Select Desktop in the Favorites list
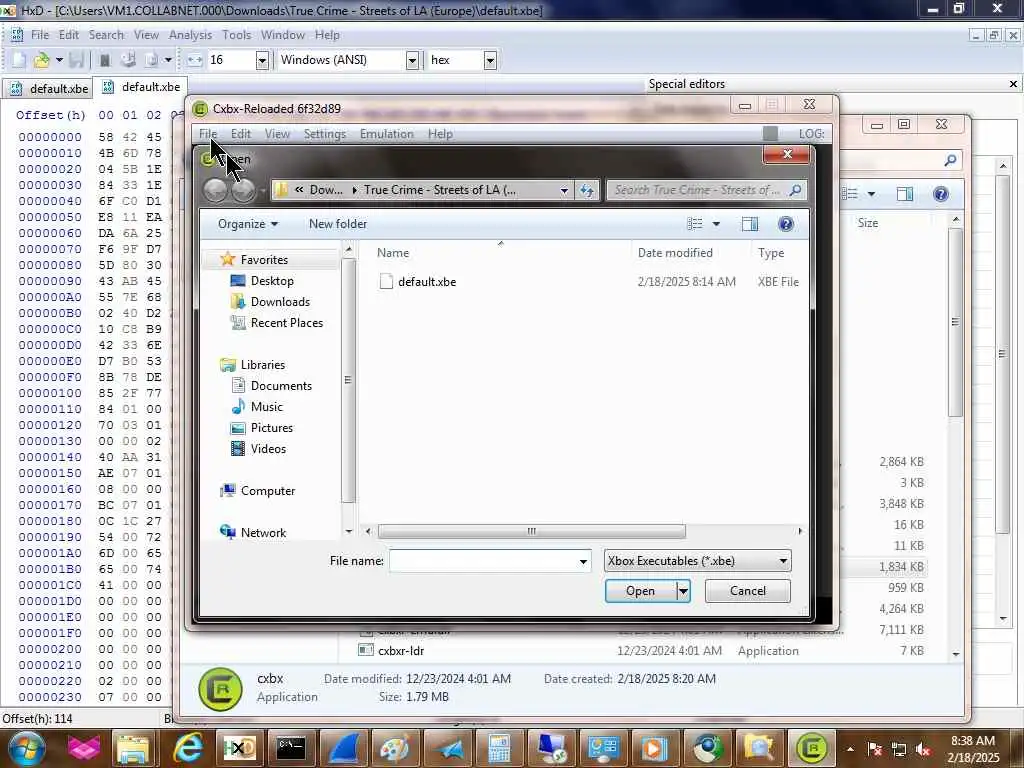1024x768 pixels. pyautogui.click(x=272, y=281)
